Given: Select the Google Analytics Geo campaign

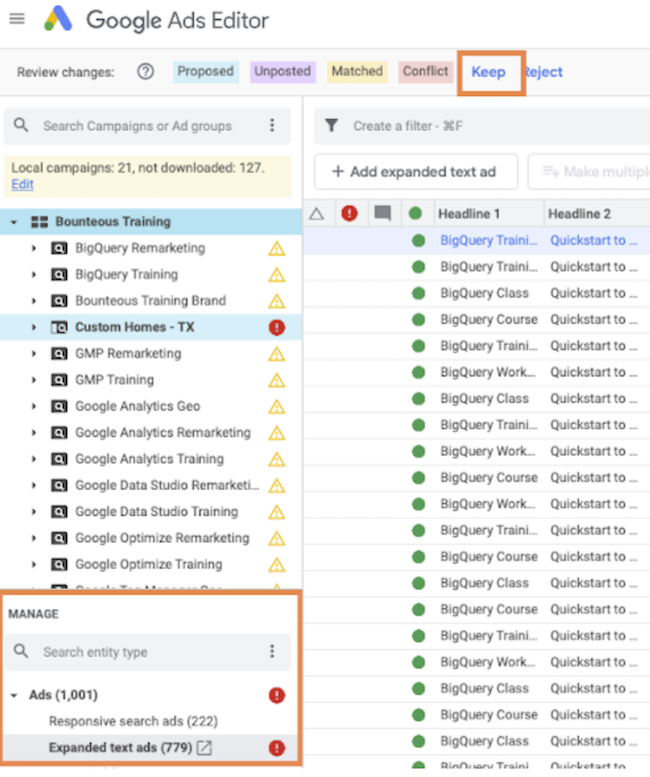Looking at the screenshot, I should pyautogui.click(x=138, y=406).
